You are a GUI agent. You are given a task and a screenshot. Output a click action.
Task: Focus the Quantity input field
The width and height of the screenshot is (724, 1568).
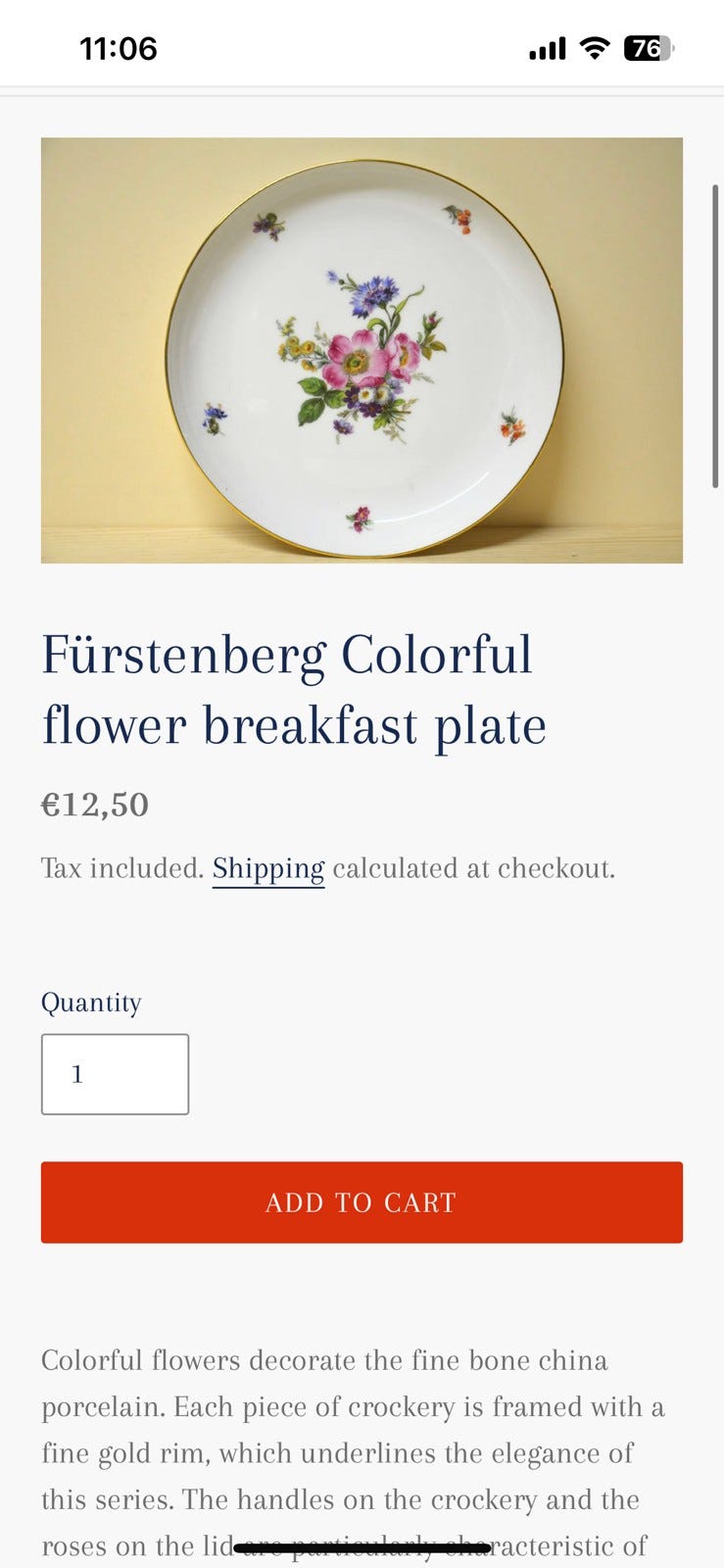coord(115,1074)
